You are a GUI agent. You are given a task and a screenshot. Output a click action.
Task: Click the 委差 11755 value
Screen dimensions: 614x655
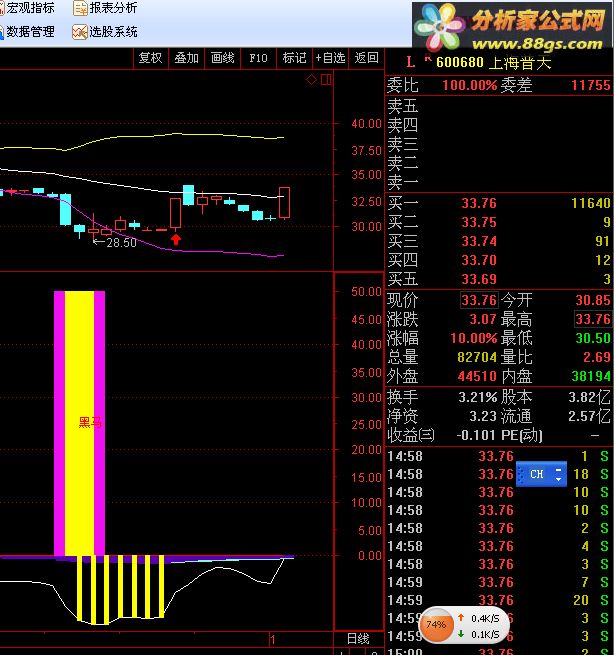pos(591,85)
